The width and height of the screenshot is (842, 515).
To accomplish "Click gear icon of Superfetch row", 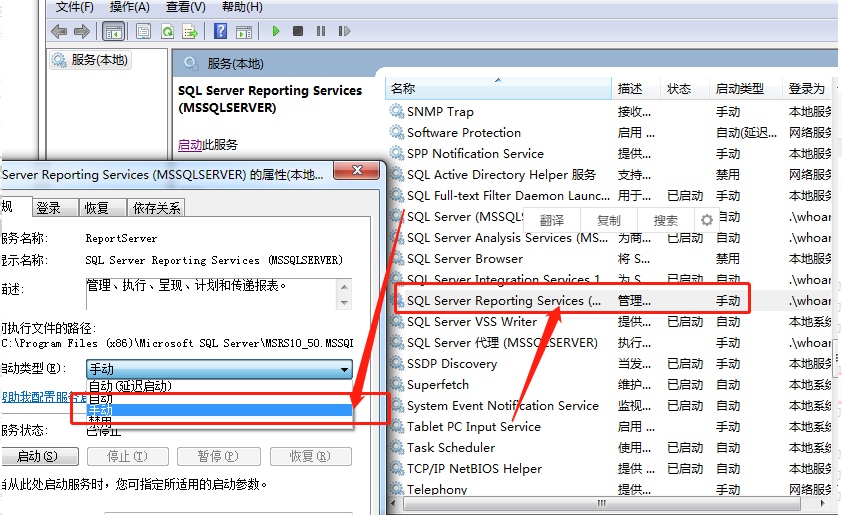I will pyautogui.click(x=397, y=385).
